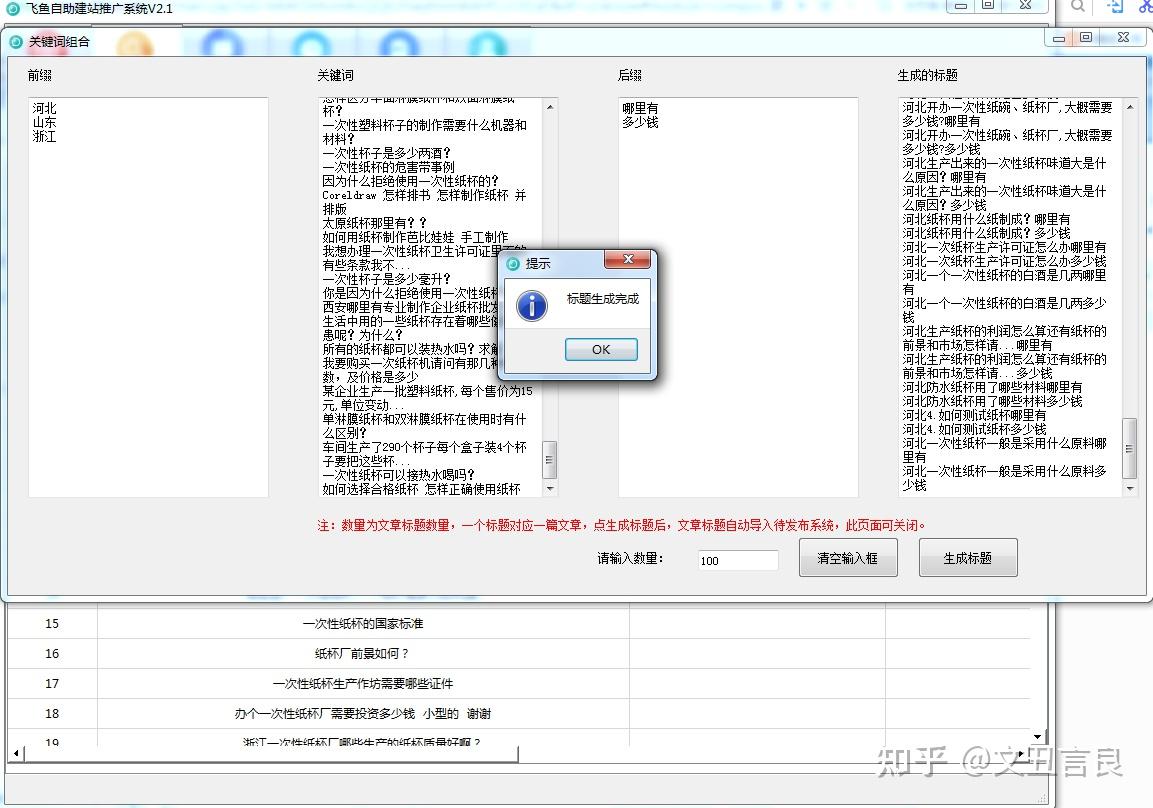Close the 飞鱼自助建站推广系统 main window
Screen dimensions: 1153x808
(x=1026, y=5)
